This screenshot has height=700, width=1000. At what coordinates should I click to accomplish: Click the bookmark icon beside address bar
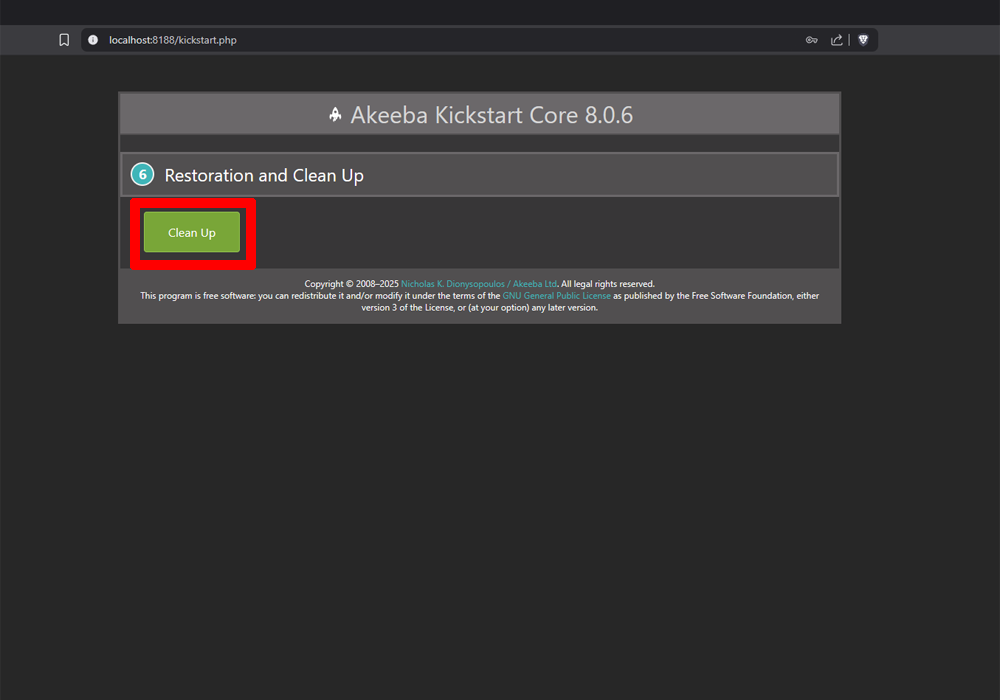click(64, 40)
